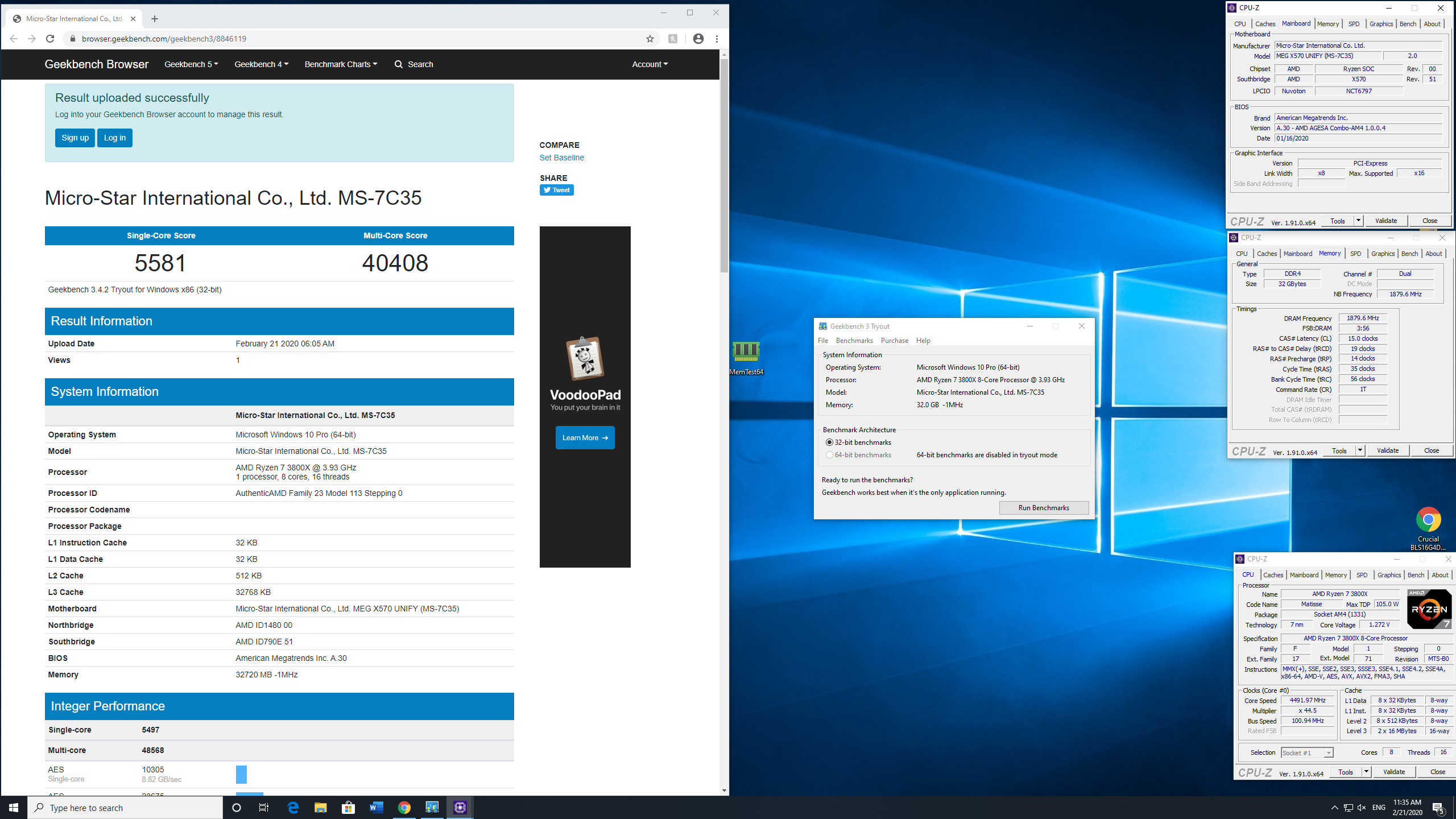This screenshot has width=1456, height=819.
Task: Click Close in the Memory CPU-Z window
Action: point(1432,450)
